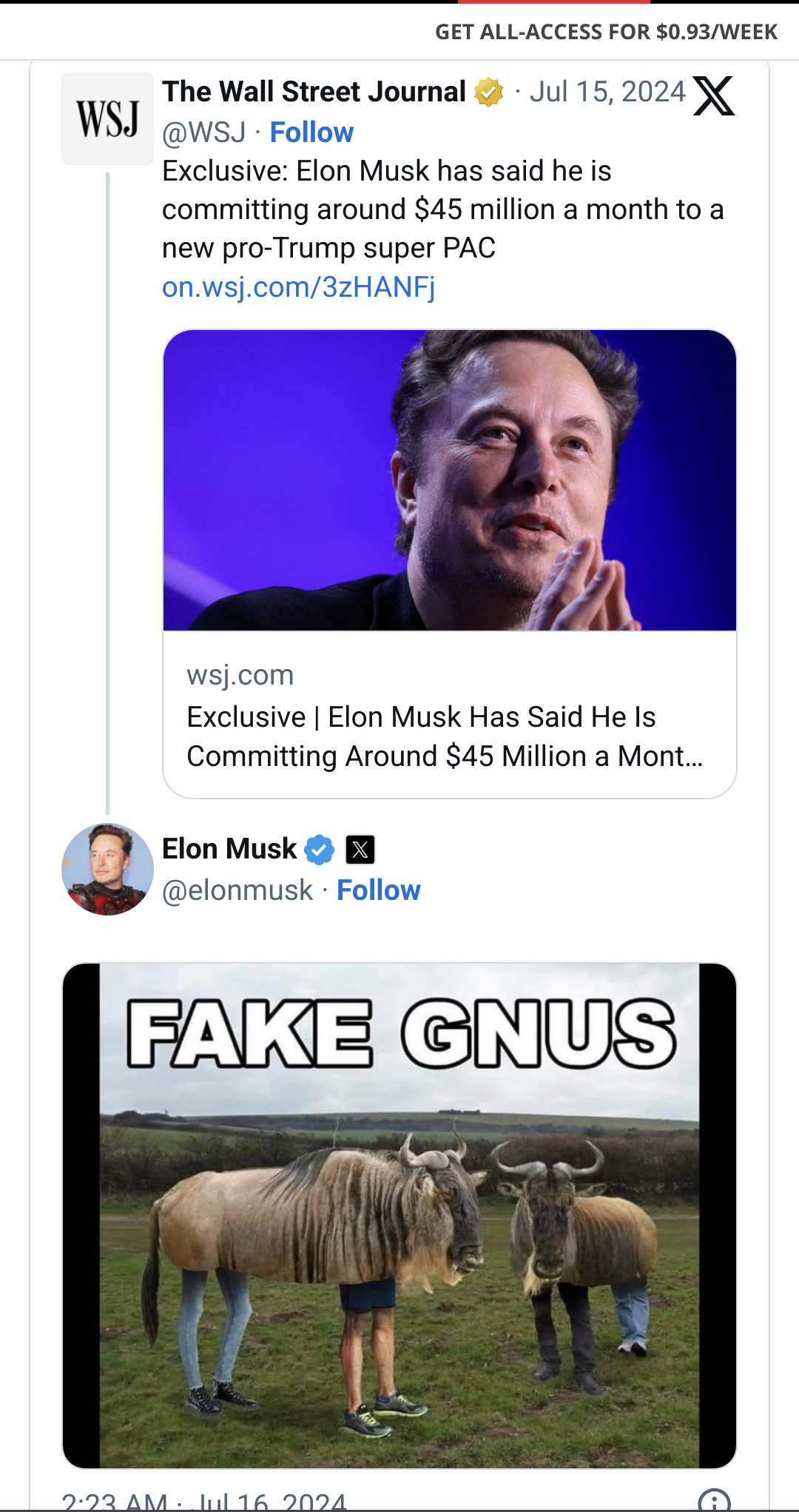Open Elon Musk's profile picture

click(x=107, y=869)
